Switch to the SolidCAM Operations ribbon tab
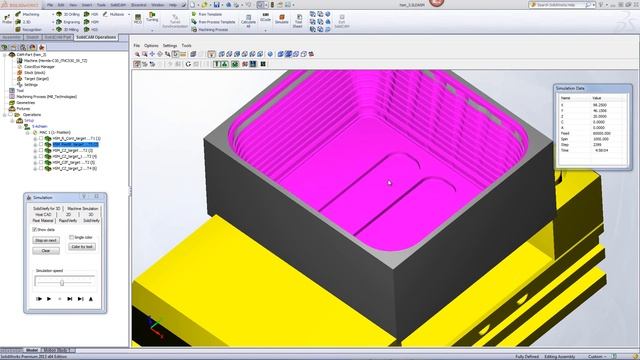The width and height of the screenshot is (640, 360). click(96, 37)
